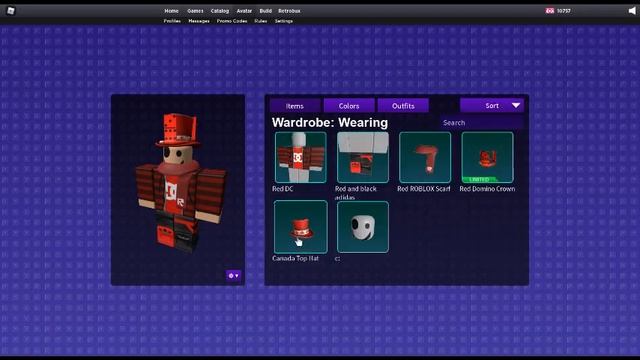
Task: Go to the Profiles link
Action: pos(172,21)
